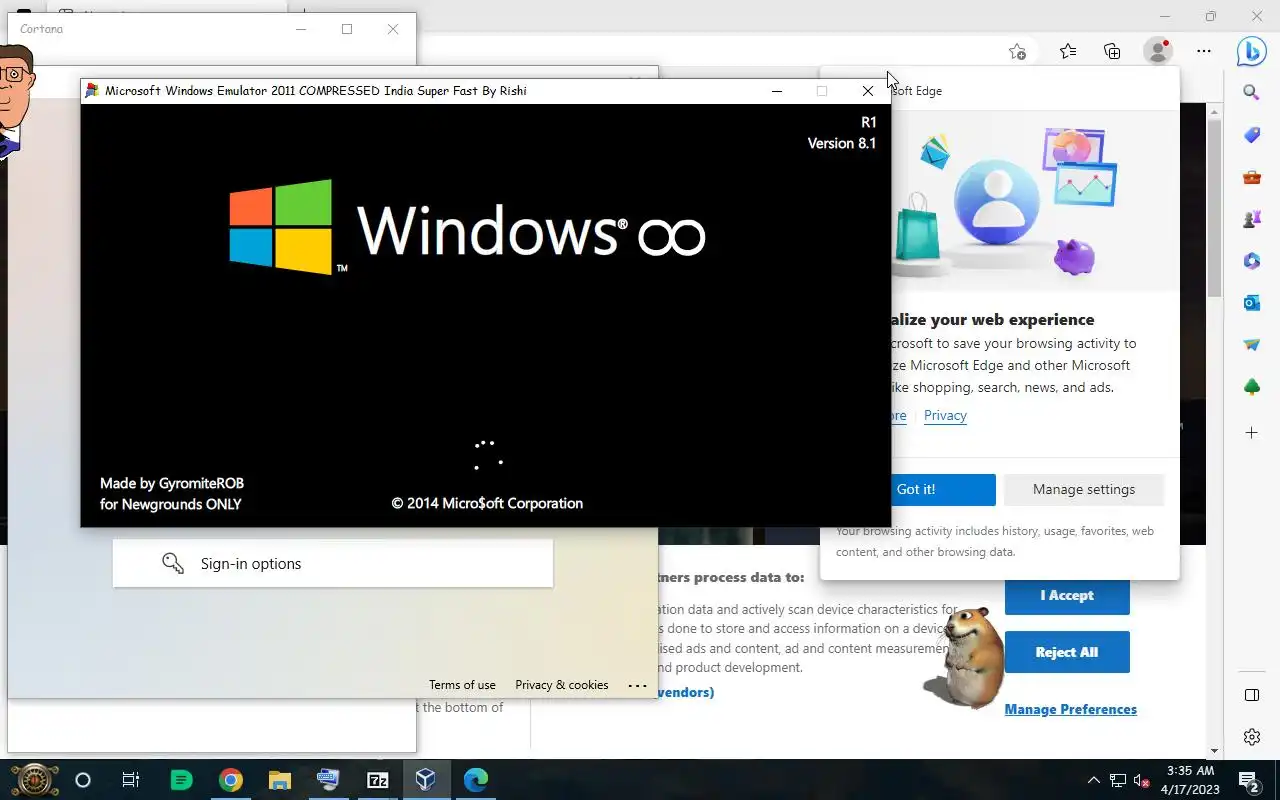This screenshot has height=800, width=1280.
Task: Click the "vendors)" link on consent page
Action: (x=685, y=692)
